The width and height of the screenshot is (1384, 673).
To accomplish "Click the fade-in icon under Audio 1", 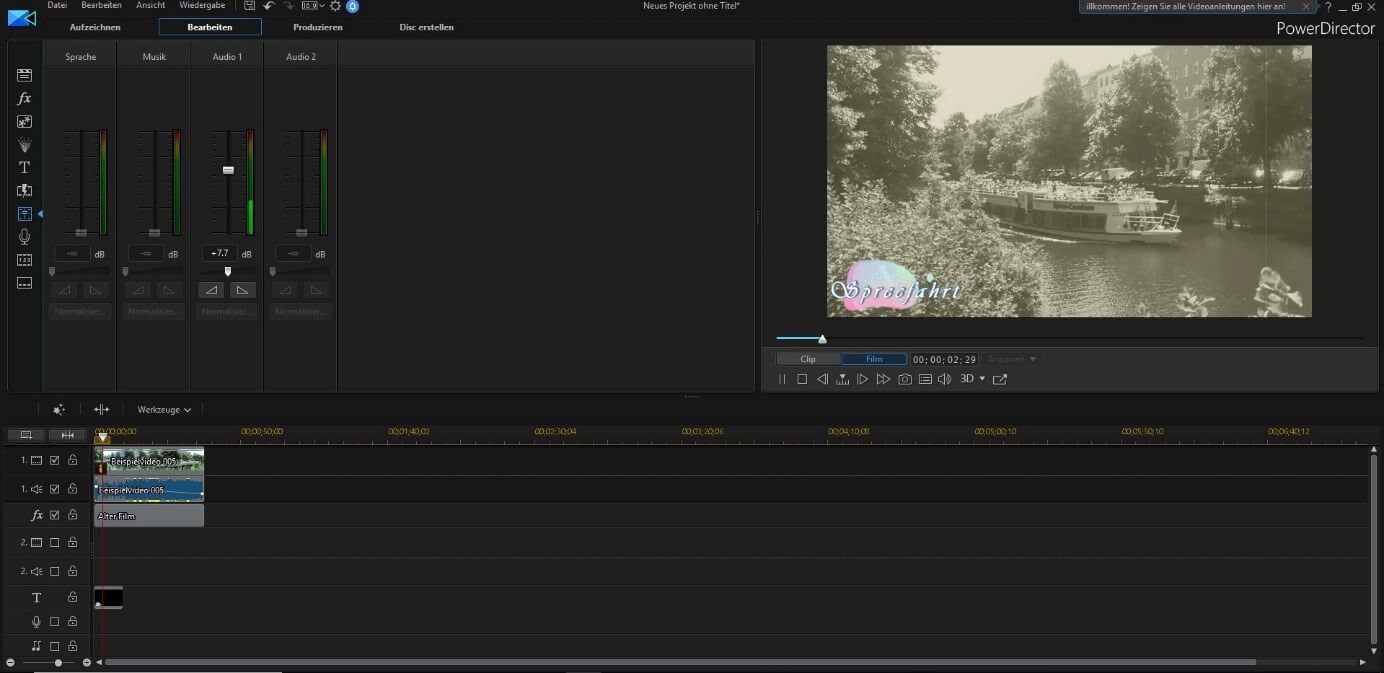I will 210,290.
